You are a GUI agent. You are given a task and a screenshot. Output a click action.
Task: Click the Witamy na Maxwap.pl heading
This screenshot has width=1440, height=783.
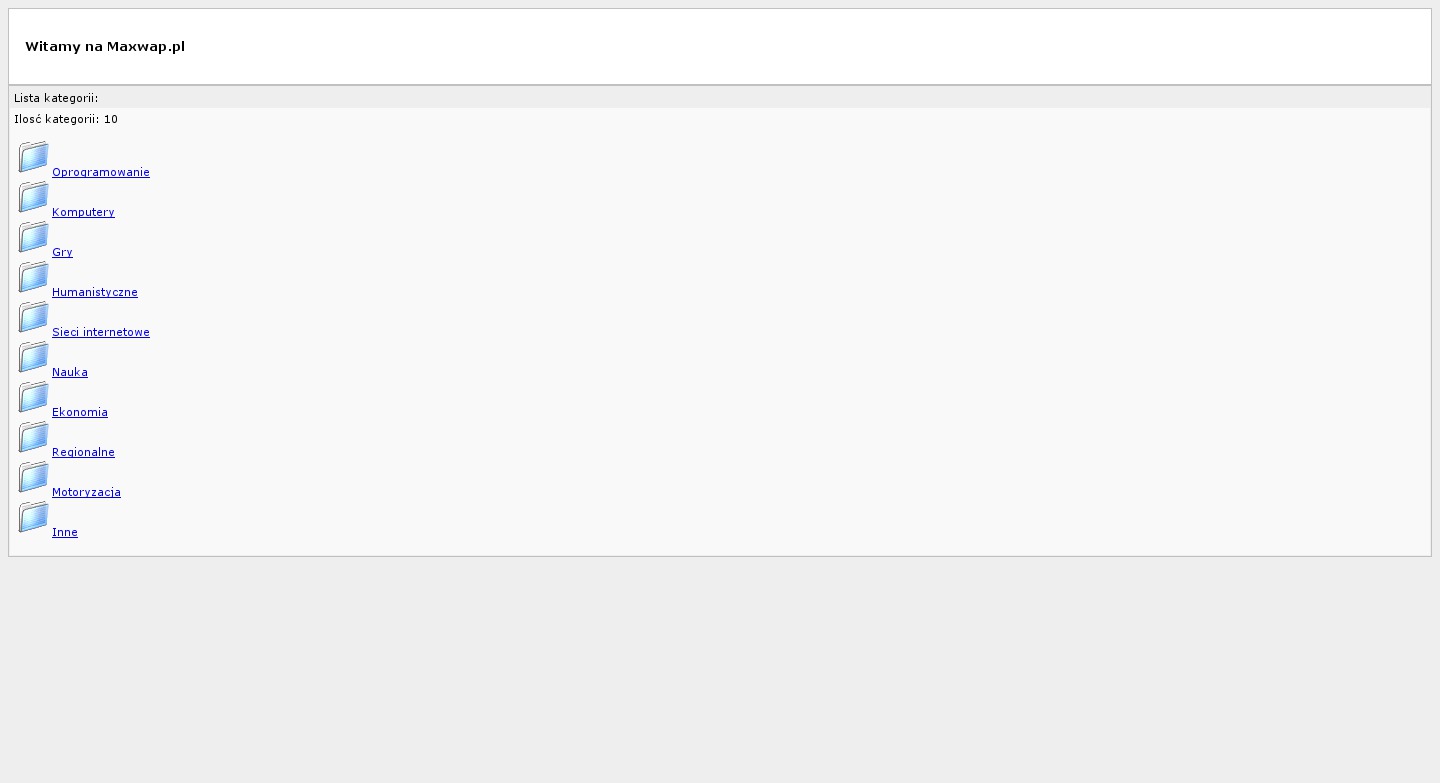(x=105, y=46)
